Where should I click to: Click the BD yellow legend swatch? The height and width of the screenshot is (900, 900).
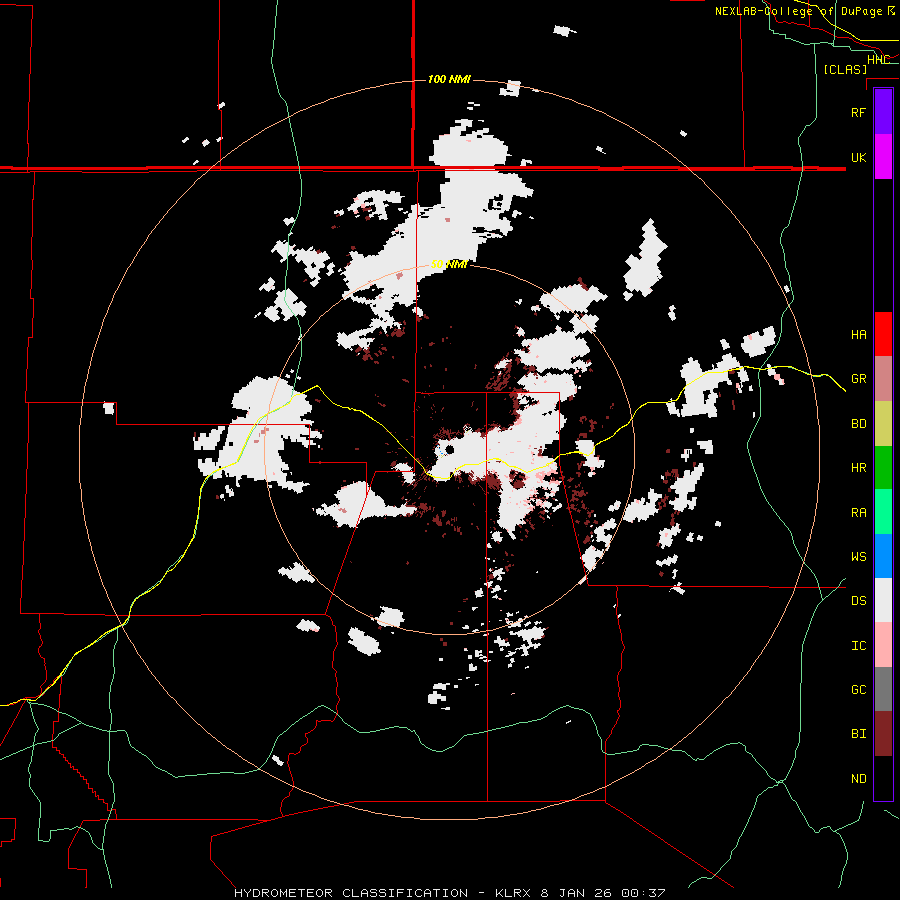point(883,423)
